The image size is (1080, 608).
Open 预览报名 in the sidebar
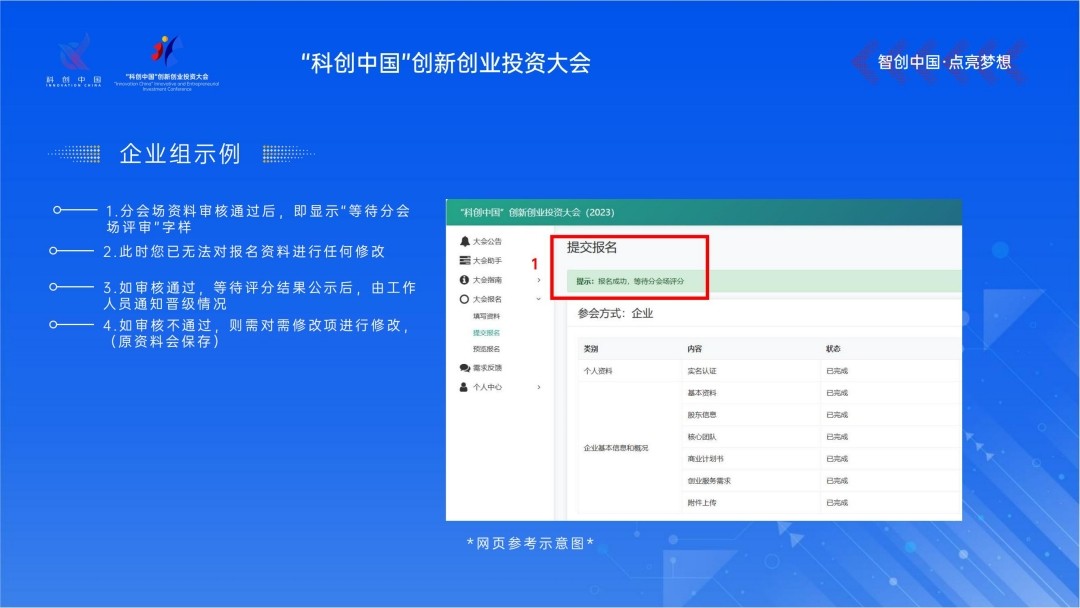point(487,349)
